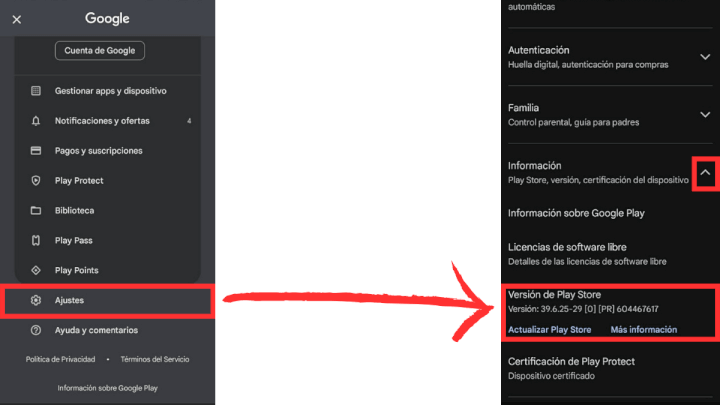
Task: Click the Play Protect shield icon
Action: [36, 180]
